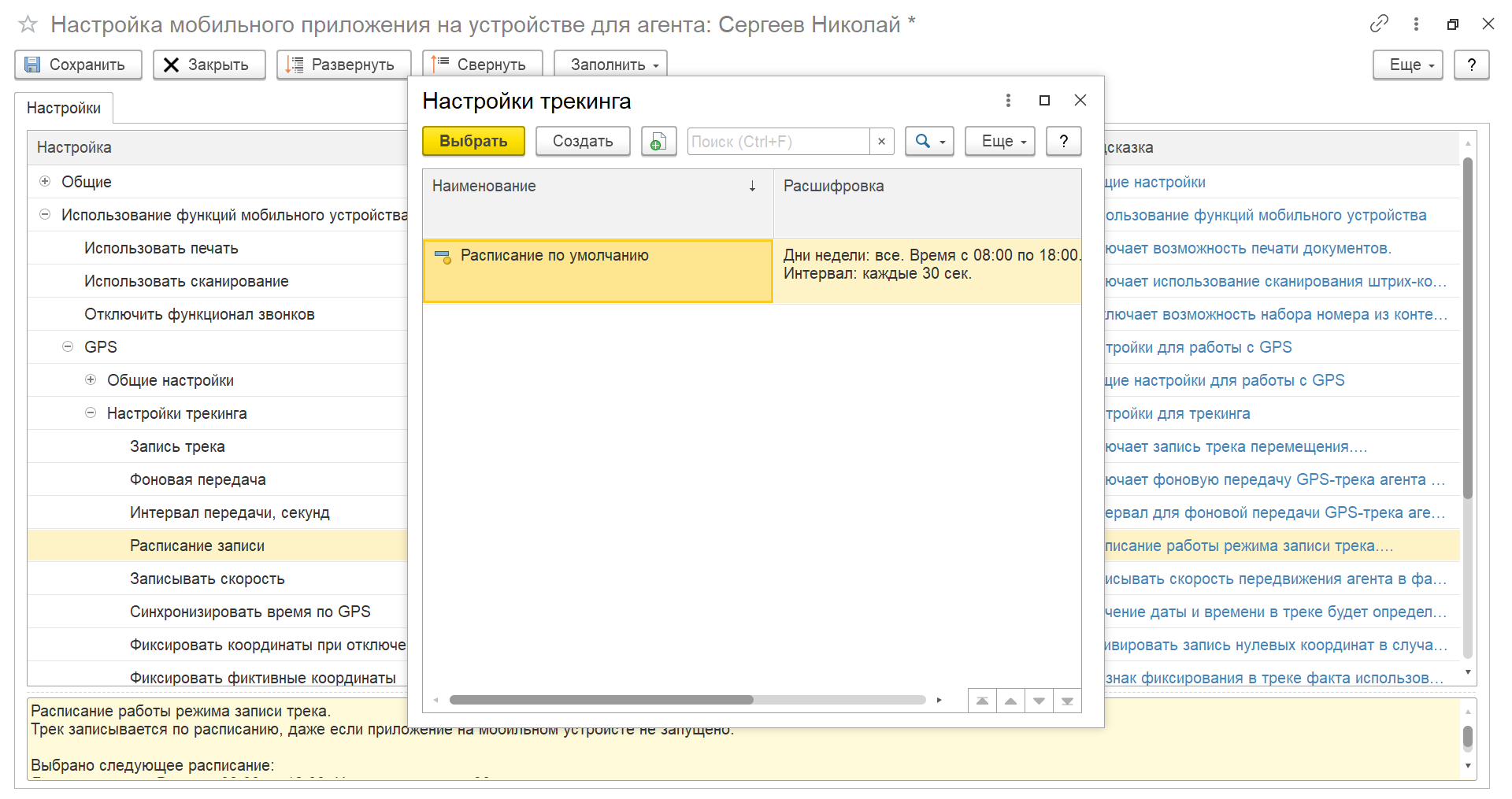Image resolution: width=1512 pixels, height=799 pixels.
Task: Sort by Наименование column header
Action: (598, 203)
